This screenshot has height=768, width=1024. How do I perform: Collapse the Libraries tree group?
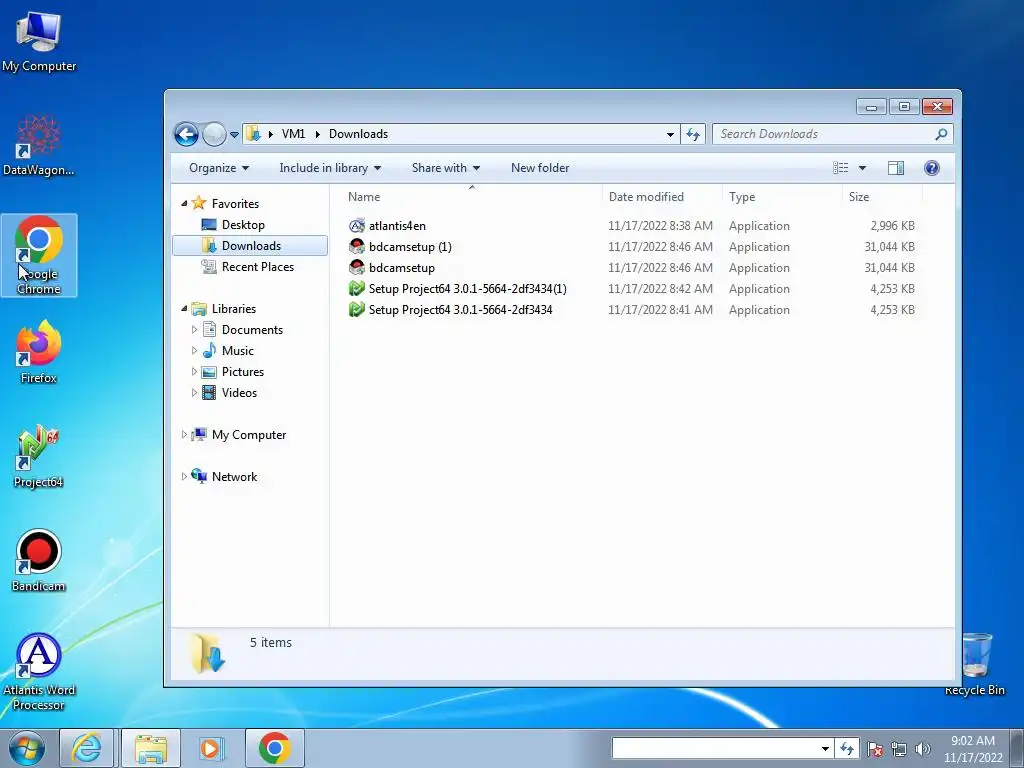184,309
